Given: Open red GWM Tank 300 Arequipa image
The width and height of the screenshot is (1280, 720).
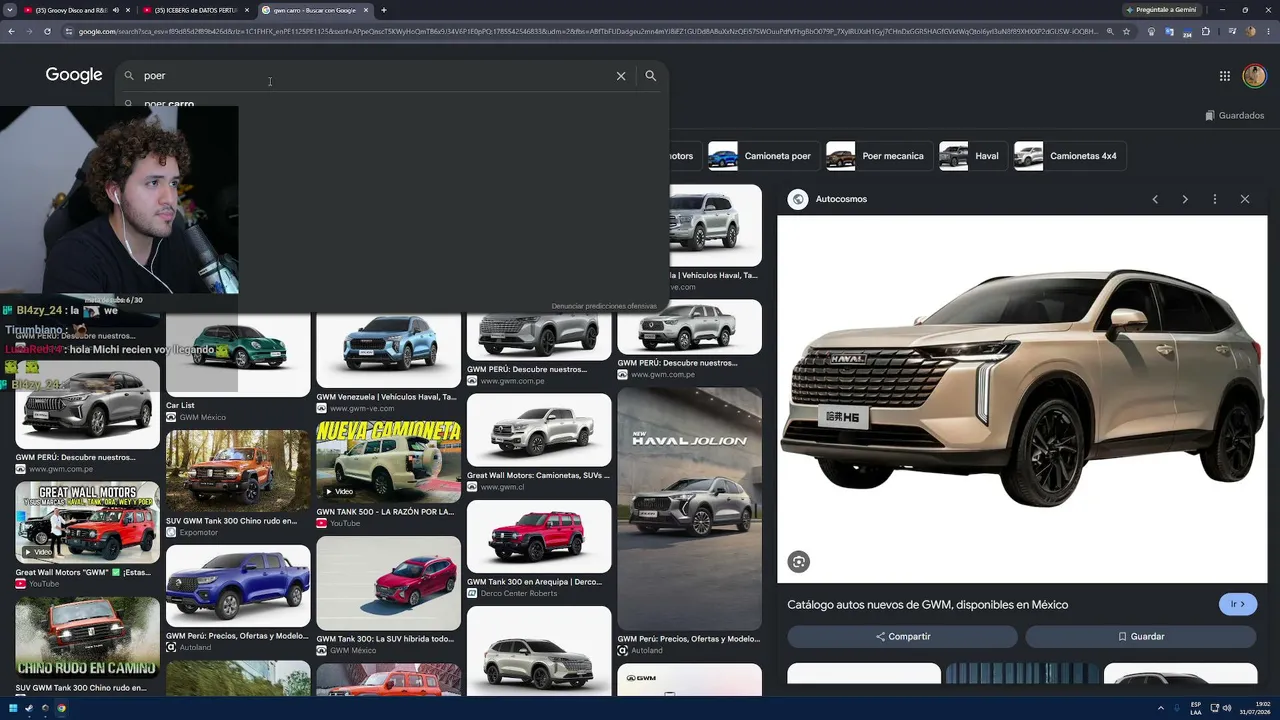Looking at the screenshot, I should click(539, 536).
